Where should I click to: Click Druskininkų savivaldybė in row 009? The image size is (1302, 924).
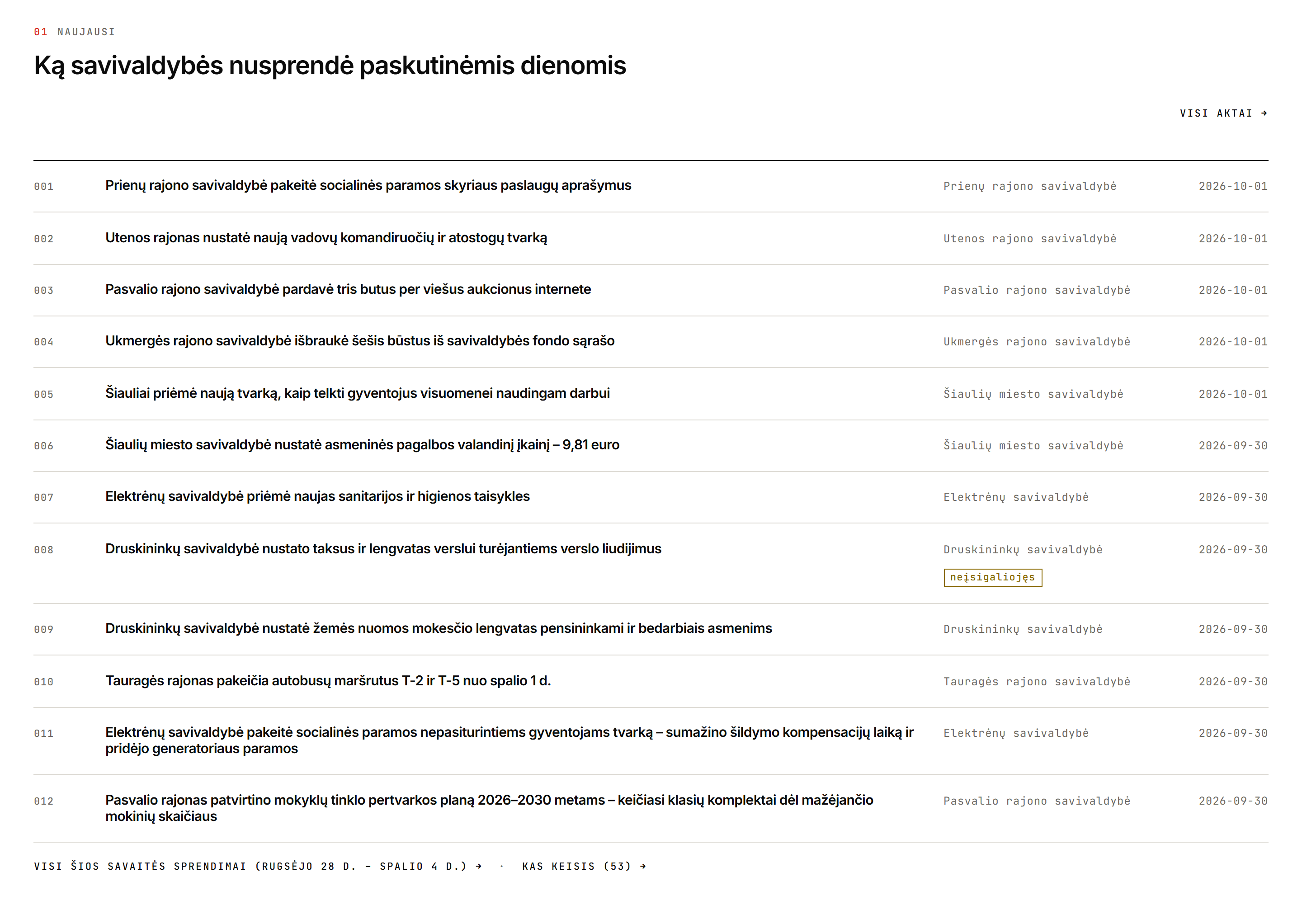pos(1022,629)
